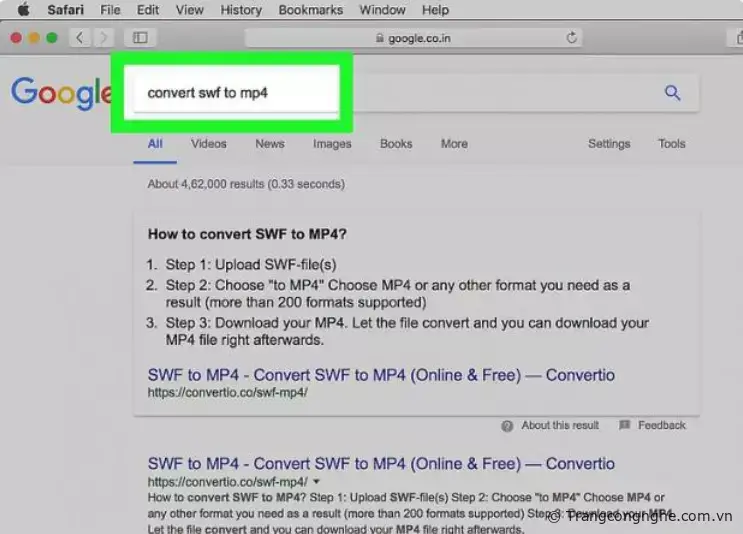Viewport: 743px width, 534px height.
Task: Click the reload page icon
Action: [x=572, y=38]
